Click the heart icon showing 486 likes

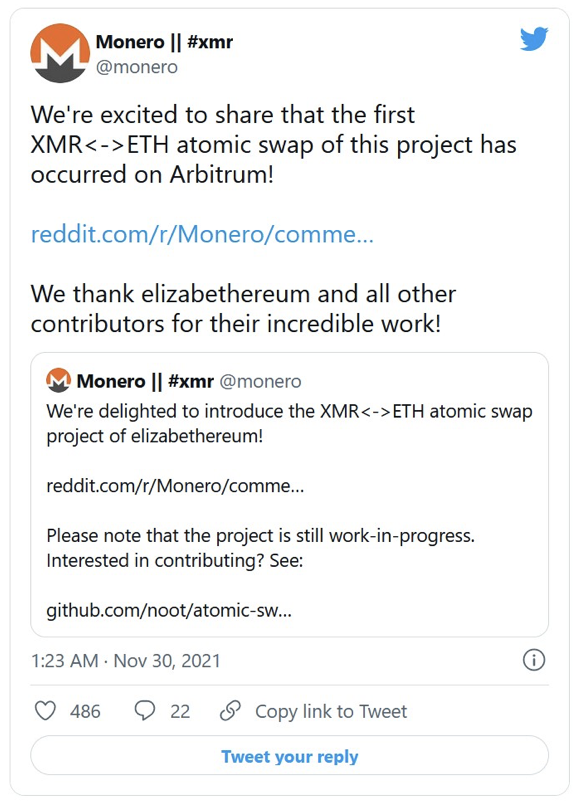(44, 711)
